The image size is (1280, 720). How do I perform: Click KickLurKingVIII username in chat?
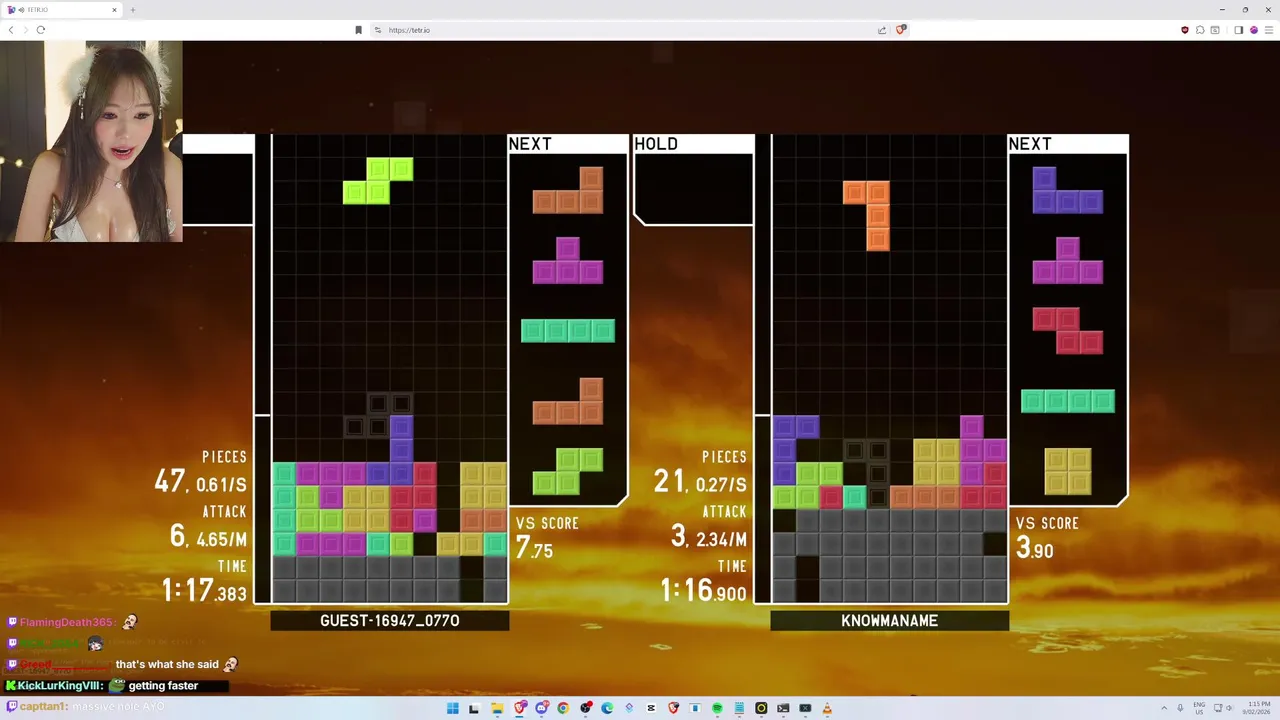tap(60, 686)
